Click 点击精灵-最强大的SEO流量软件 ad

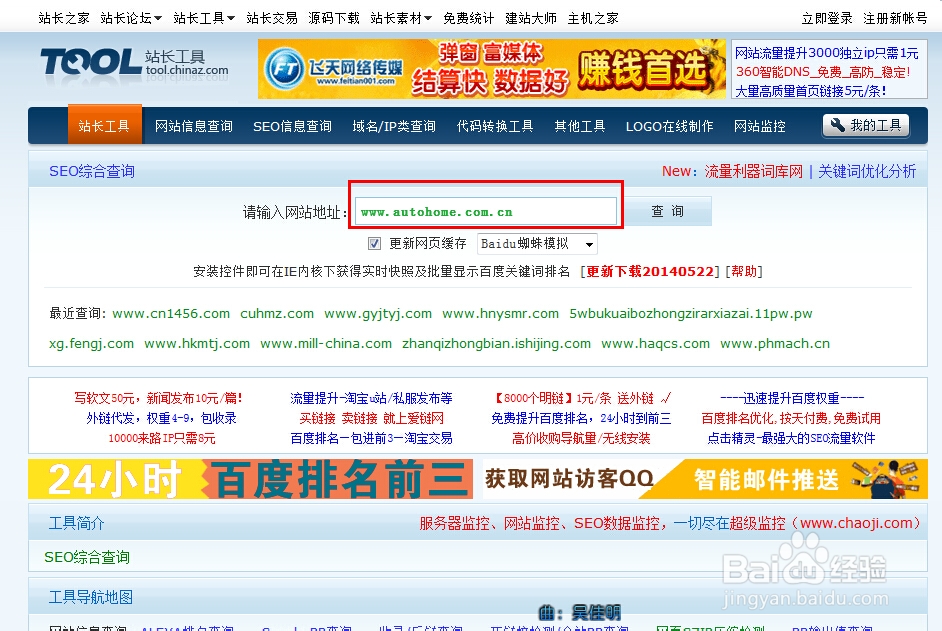point(791,438)
